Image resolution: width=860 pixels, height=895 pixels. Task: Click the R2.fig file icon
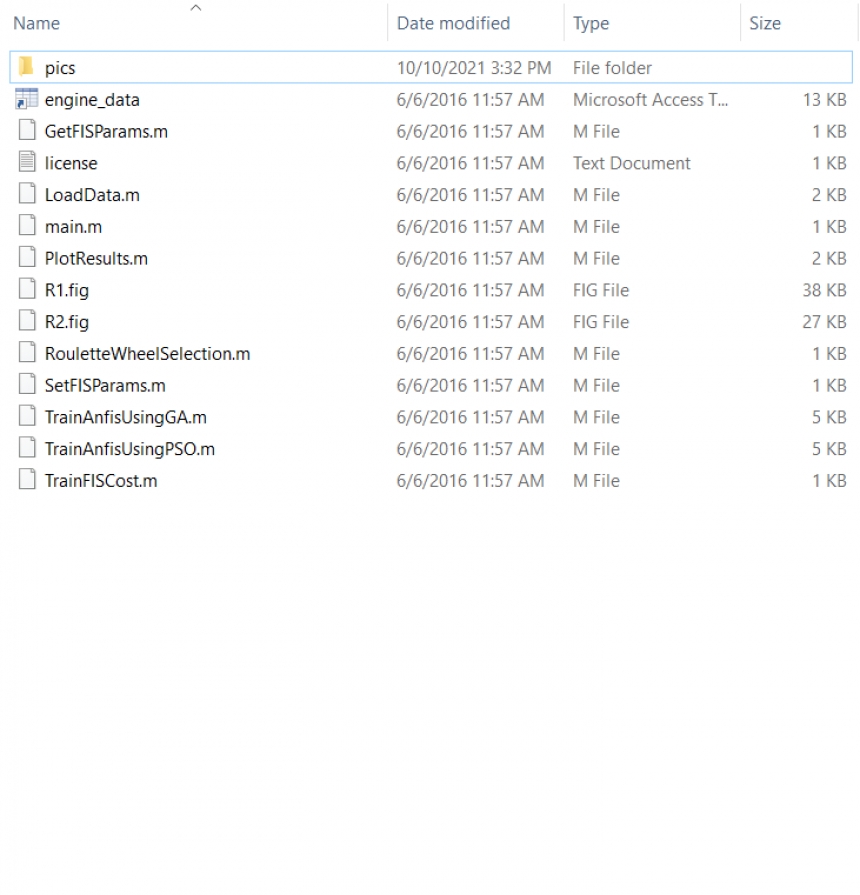click(x=26, y=321)
